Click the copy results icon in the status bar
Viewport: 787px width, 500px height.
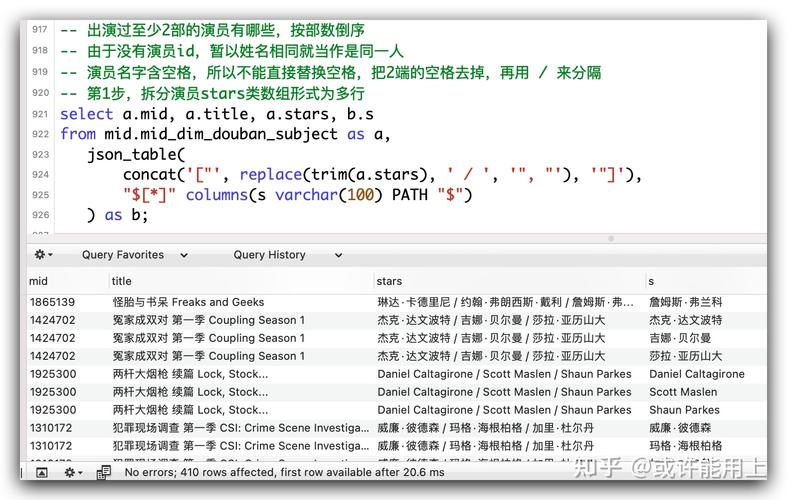click(103, 472)
